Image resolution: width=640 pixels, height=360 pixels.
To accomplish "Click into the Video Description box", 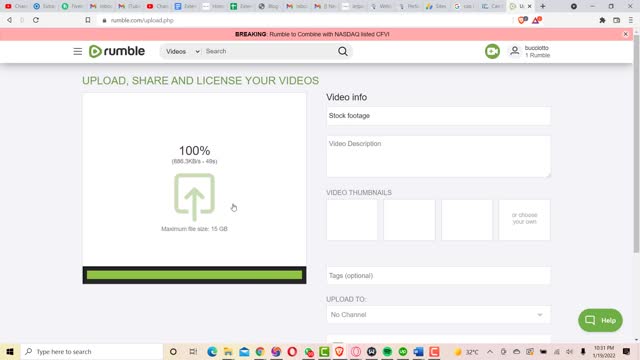I will (x=438, y=157).
